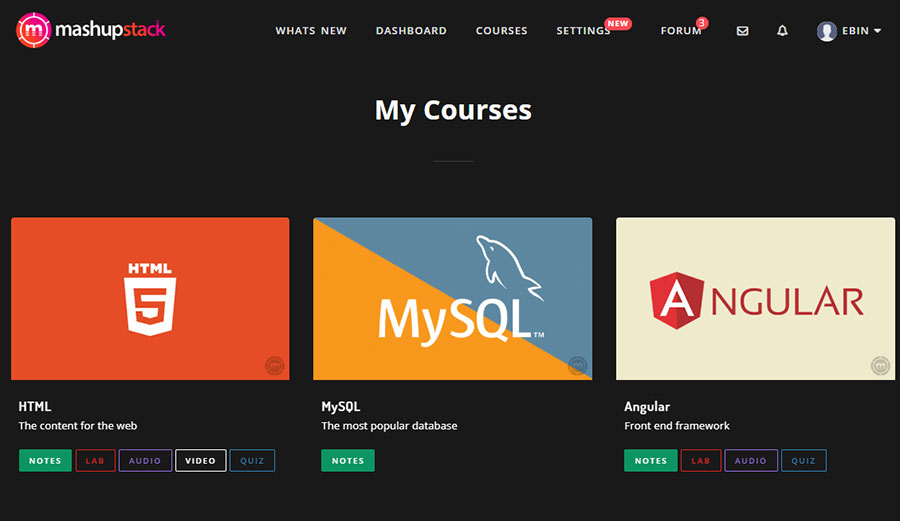Viewport: 900px width, 521px height.
Task: Click the HTML course title
Action: [x=35, y=407]
